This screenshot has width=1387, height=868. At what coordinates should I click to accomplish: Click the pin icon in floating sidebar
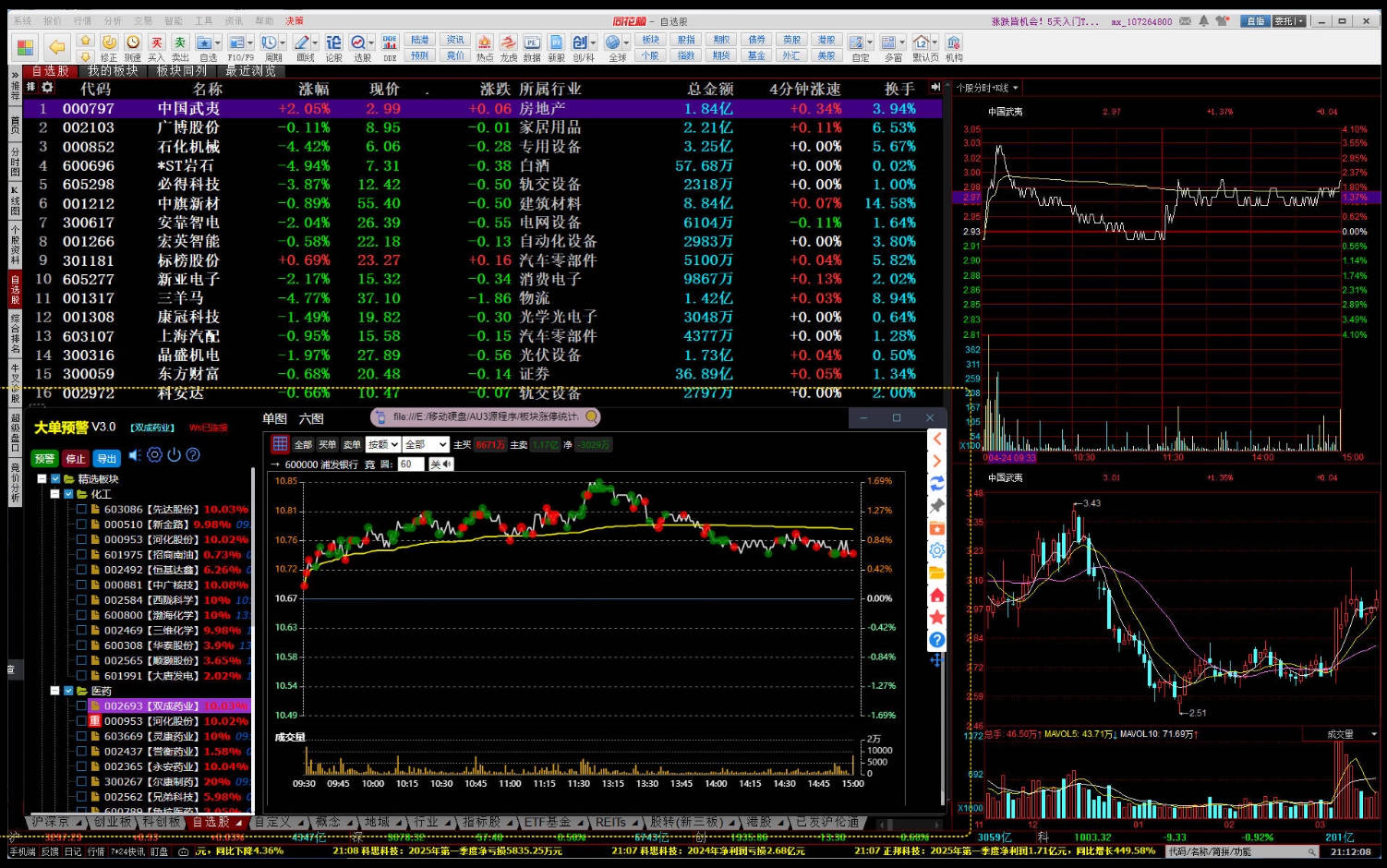(936, 506)
